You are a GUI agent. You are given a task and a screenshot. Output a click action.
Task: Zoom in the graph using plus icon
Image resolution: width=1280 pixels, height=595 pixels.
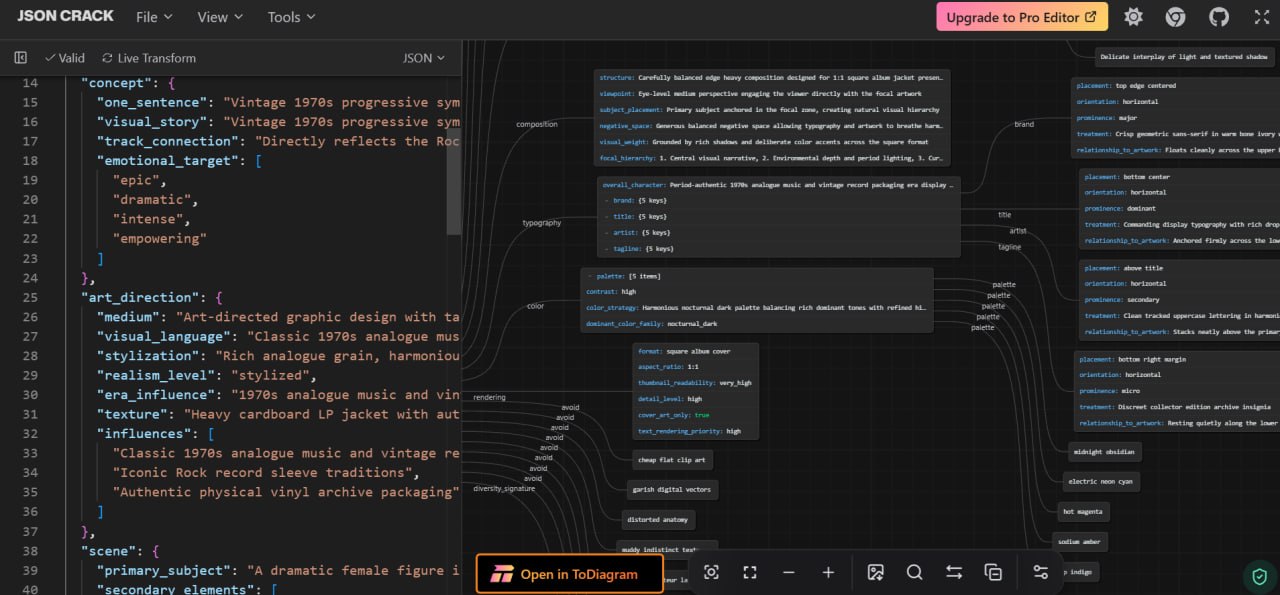point(828,572)
